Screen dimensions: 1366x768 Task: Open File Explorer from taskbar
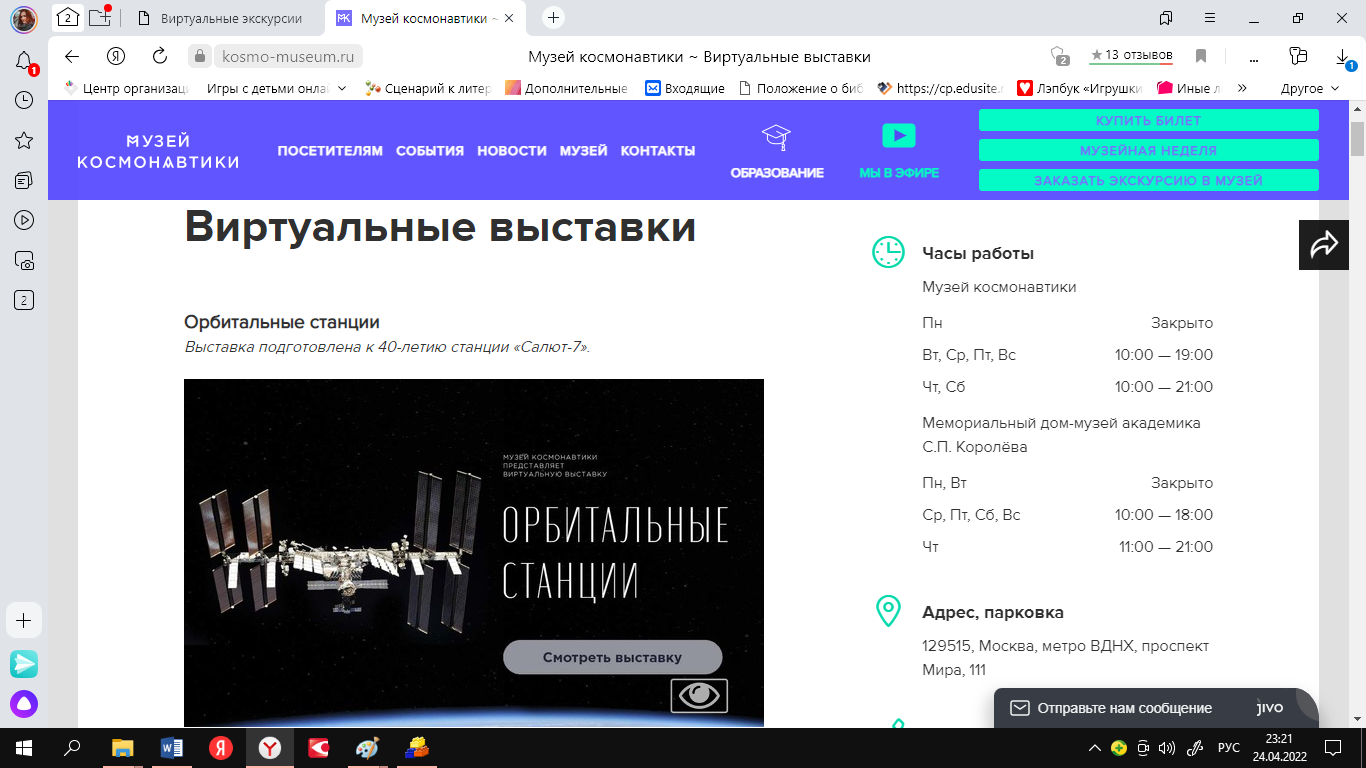[x=122, y=747]
